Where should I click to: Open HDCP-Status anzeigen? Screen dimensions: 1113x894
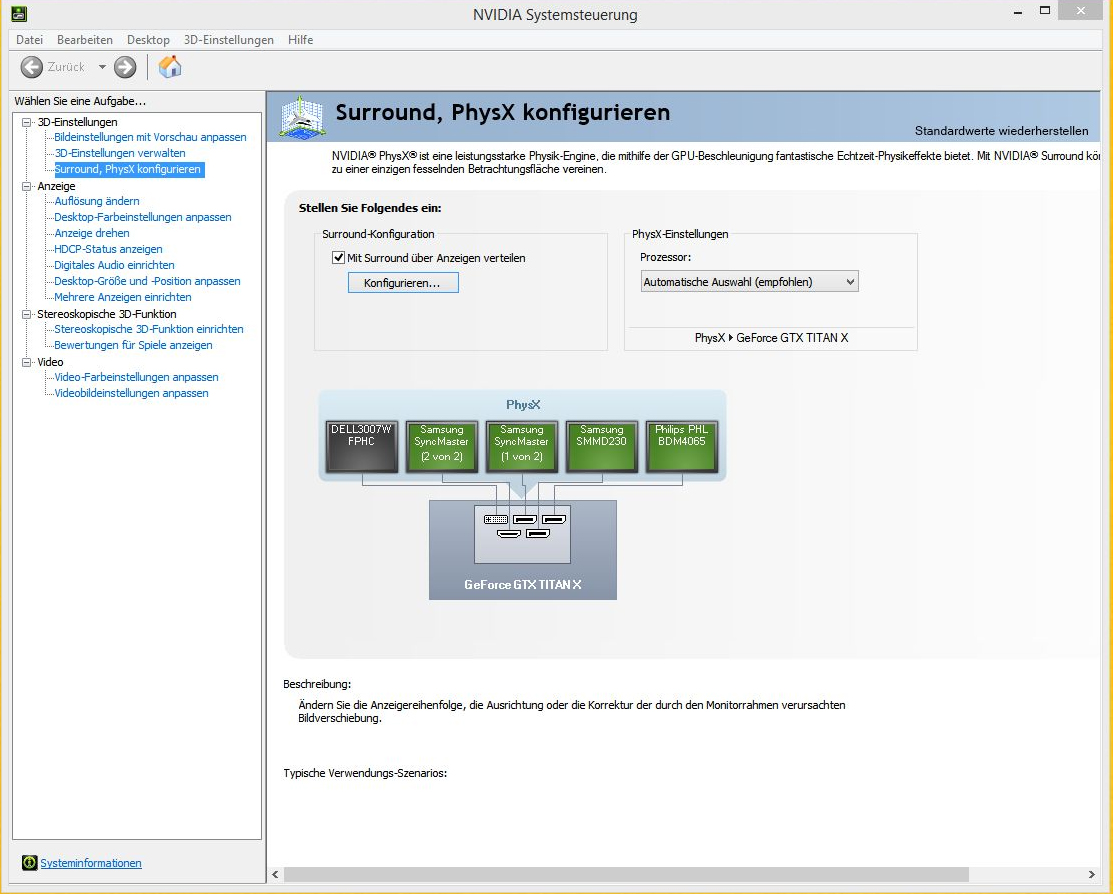pos(108,249)
